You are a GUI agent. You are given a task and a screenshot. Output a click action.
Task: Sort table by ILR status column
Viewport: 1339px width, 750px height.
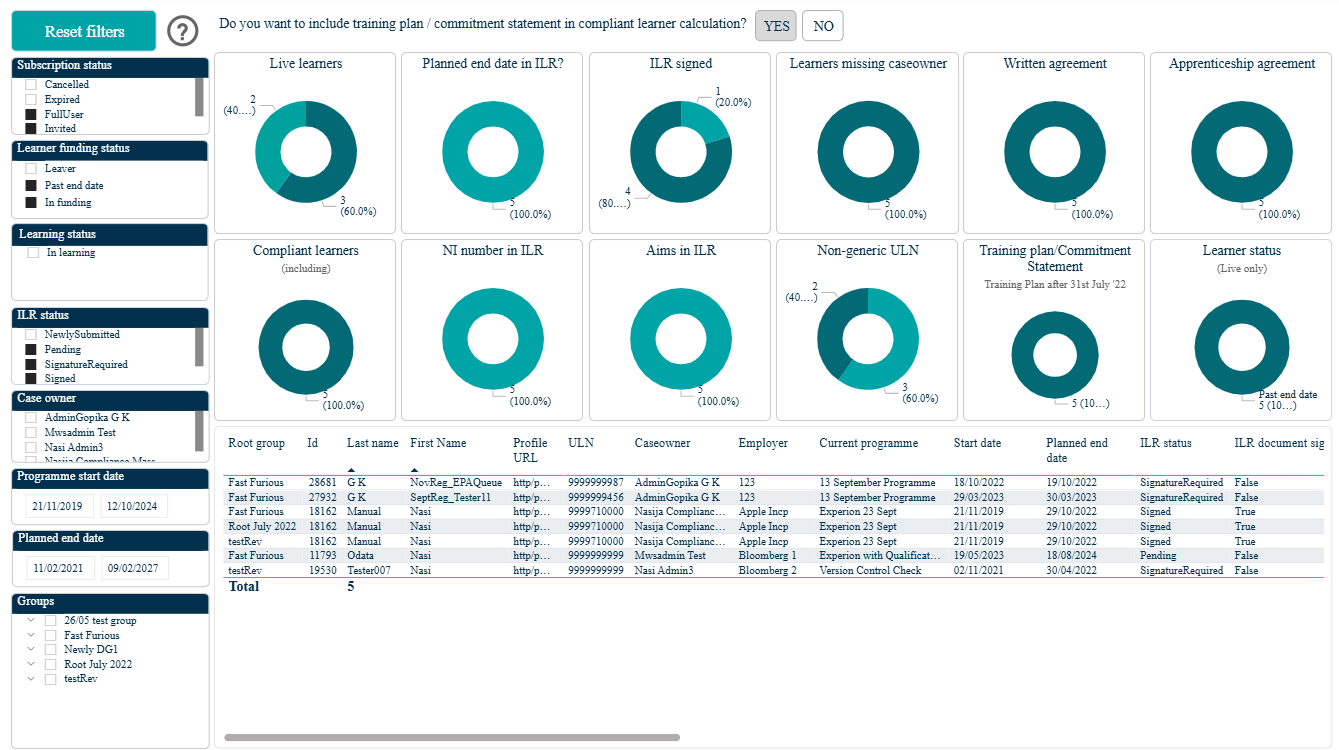tap(1166, 443)
